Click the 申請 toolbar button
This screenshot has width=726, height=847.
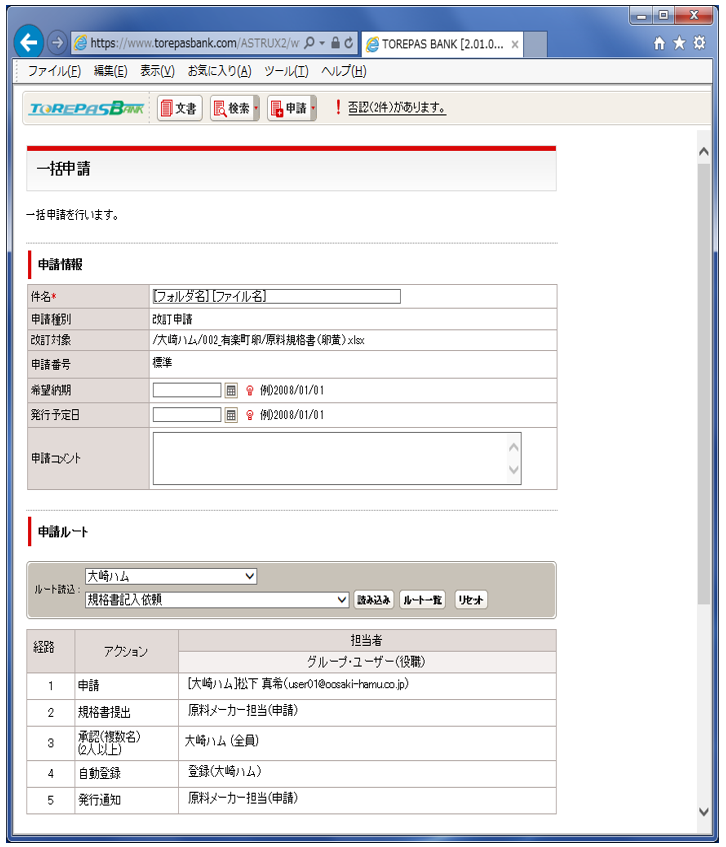coord(292,108)
